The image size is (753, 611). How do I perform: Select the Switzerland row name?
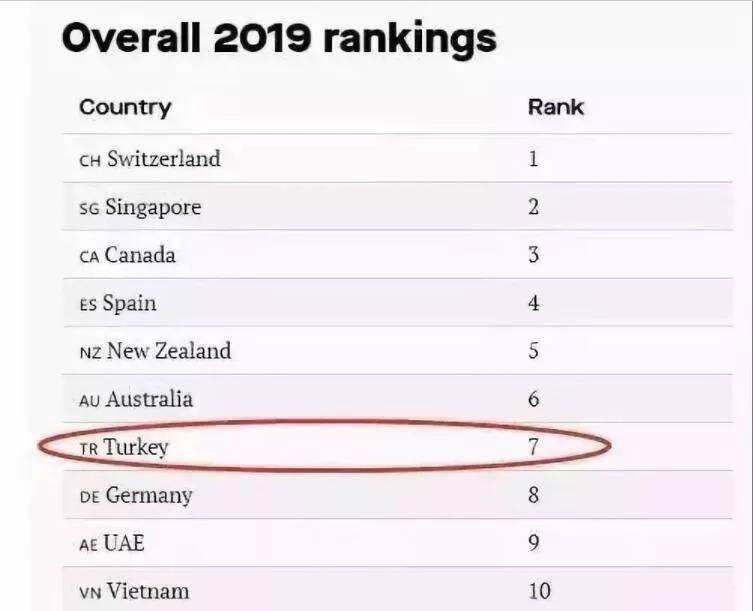[164, 159]
